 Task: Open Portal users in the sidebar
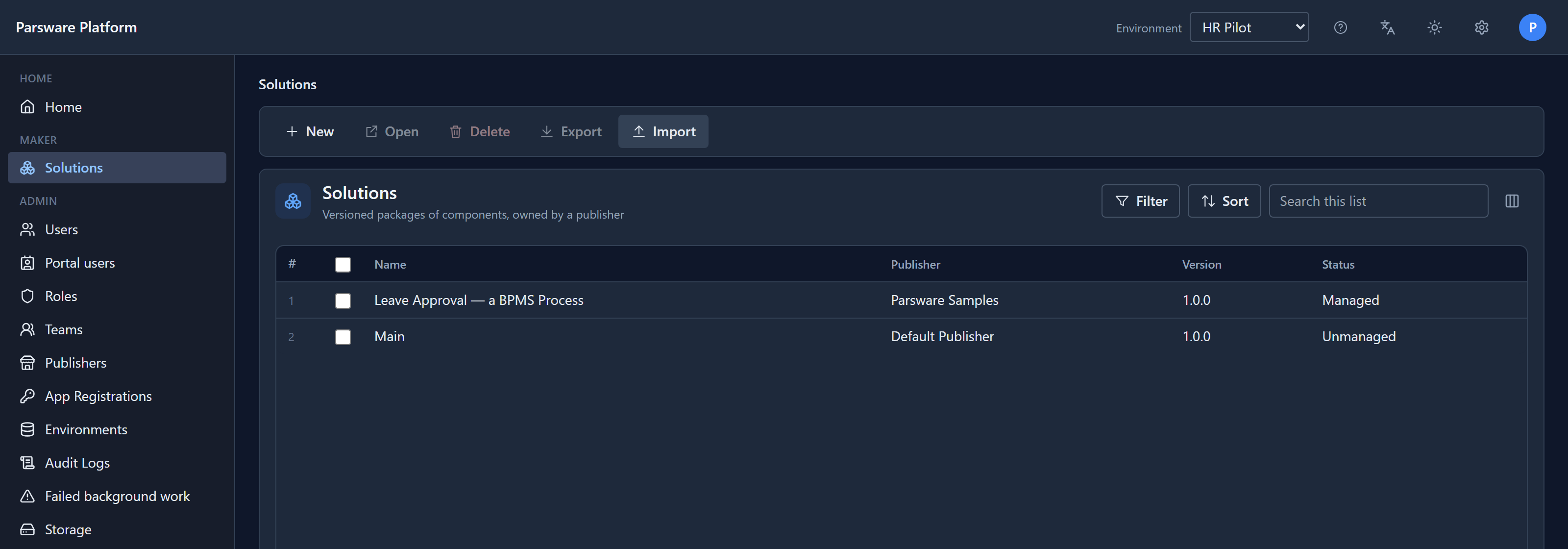point(117,263)
